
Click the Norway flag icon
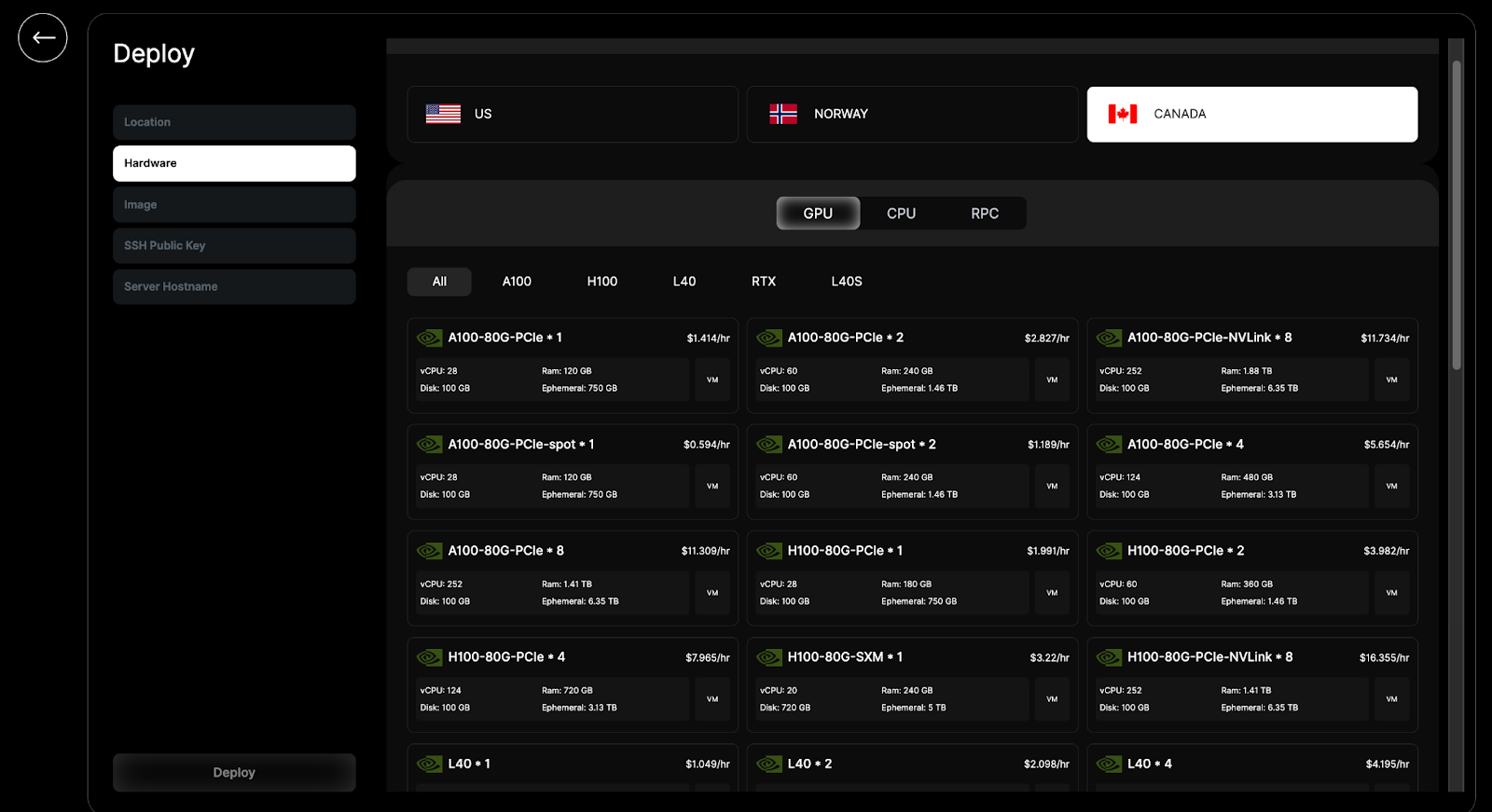783,114
